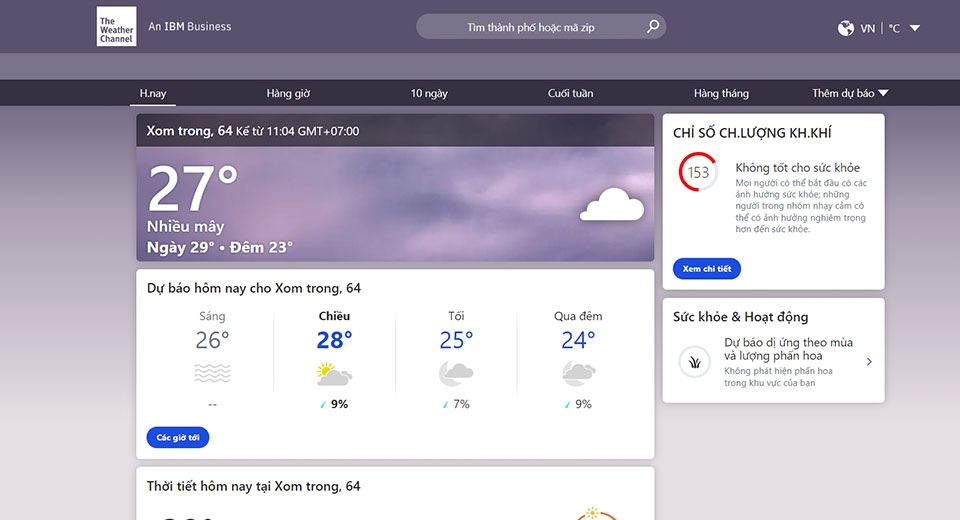Open the allergy forecast chevron arrow

(x=869, y=362)
